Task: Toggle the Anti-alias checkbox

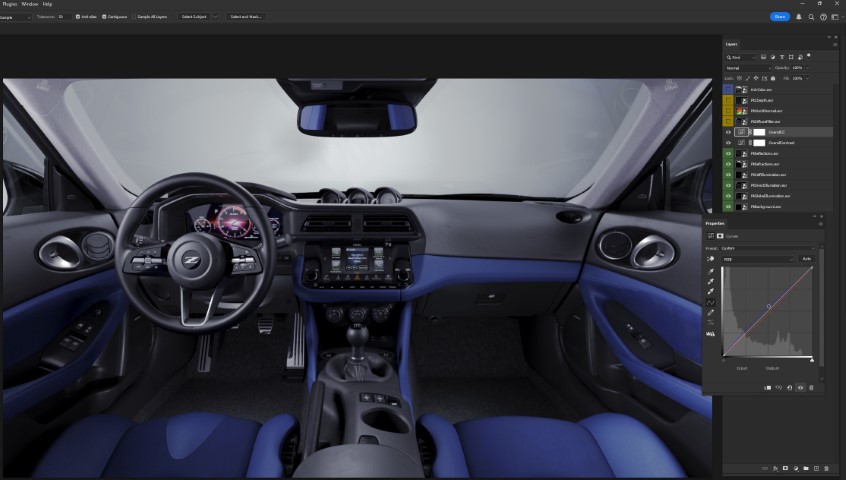Action: [76, 17]
